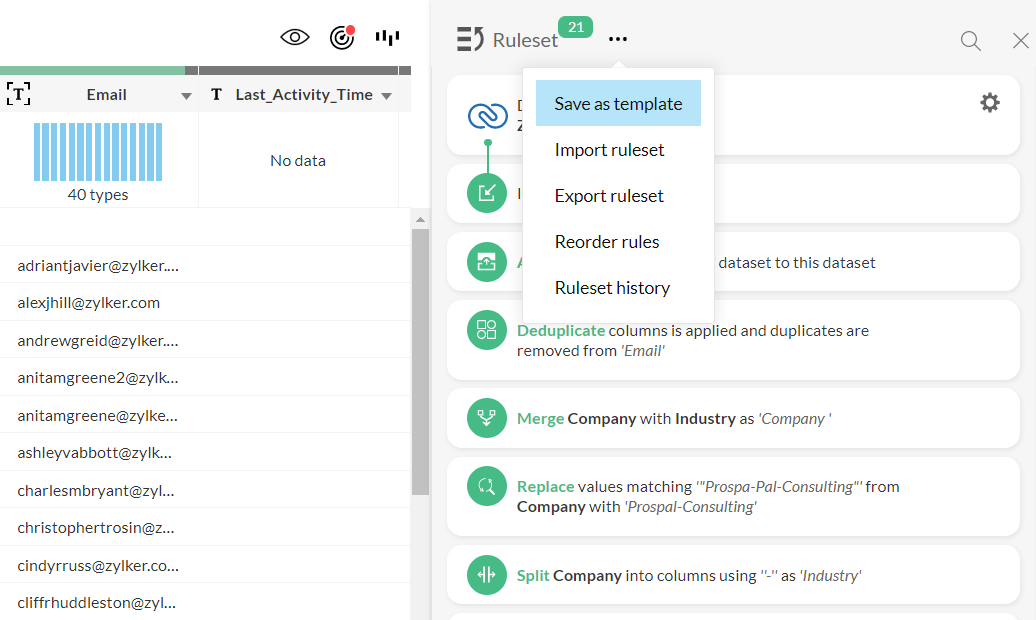The image size is (1036, 620).
Task: Click the Email column data type icon
Action: click(18, 94)
